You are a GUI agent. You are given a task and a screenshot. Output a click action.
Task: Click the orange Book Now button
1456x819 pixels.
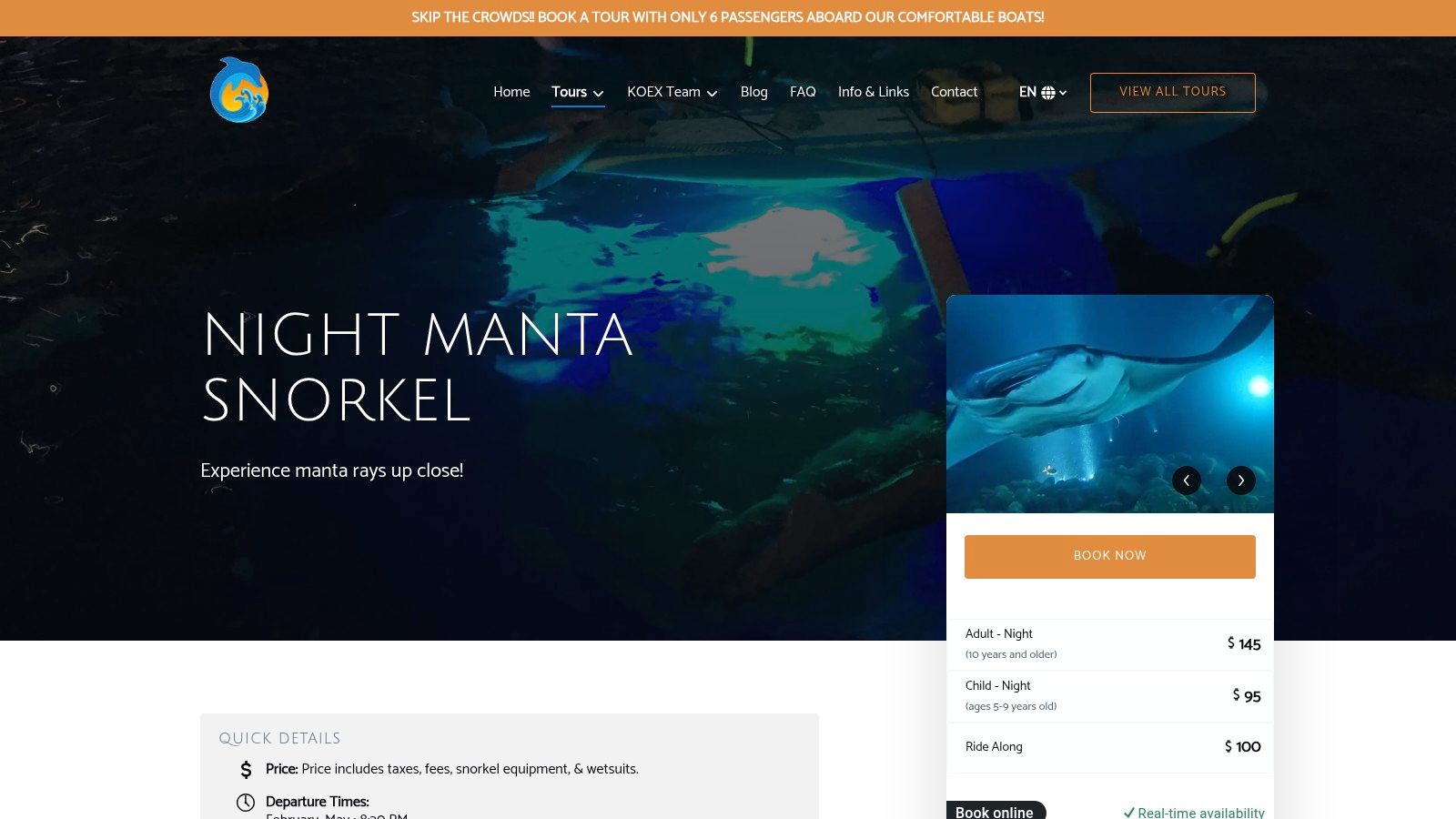pos(1110,557)
